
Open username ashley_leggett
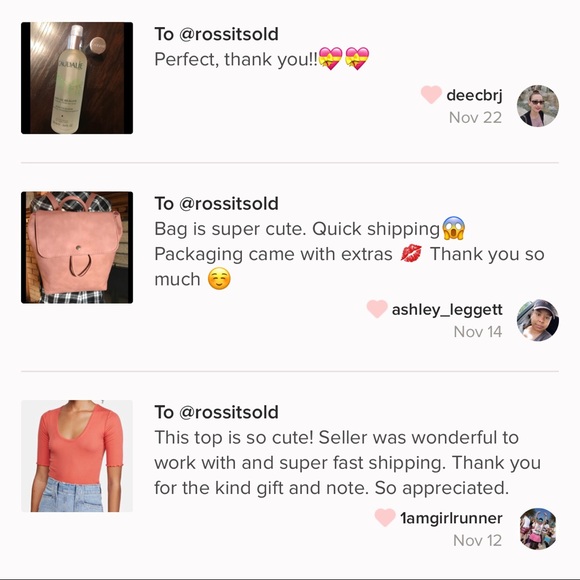pyautogui.click(x=447, y=310)
